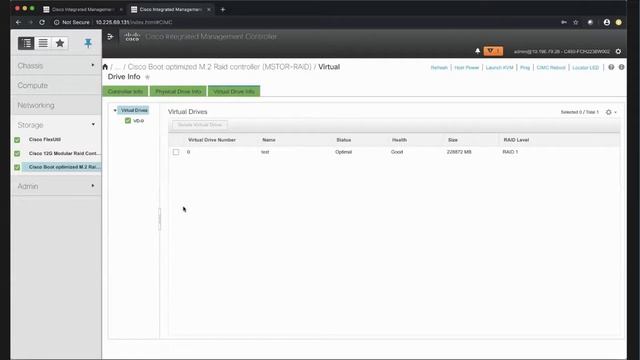Click the Refresh link

[439, 68]
